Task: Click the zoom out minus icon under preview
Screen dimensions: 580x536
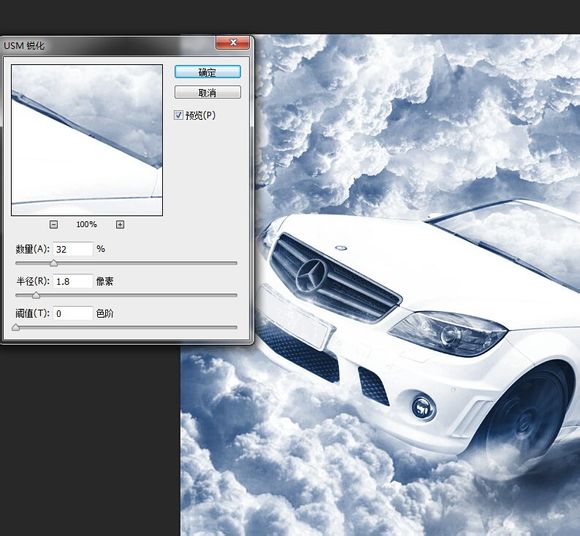Action: pos(54,225)
